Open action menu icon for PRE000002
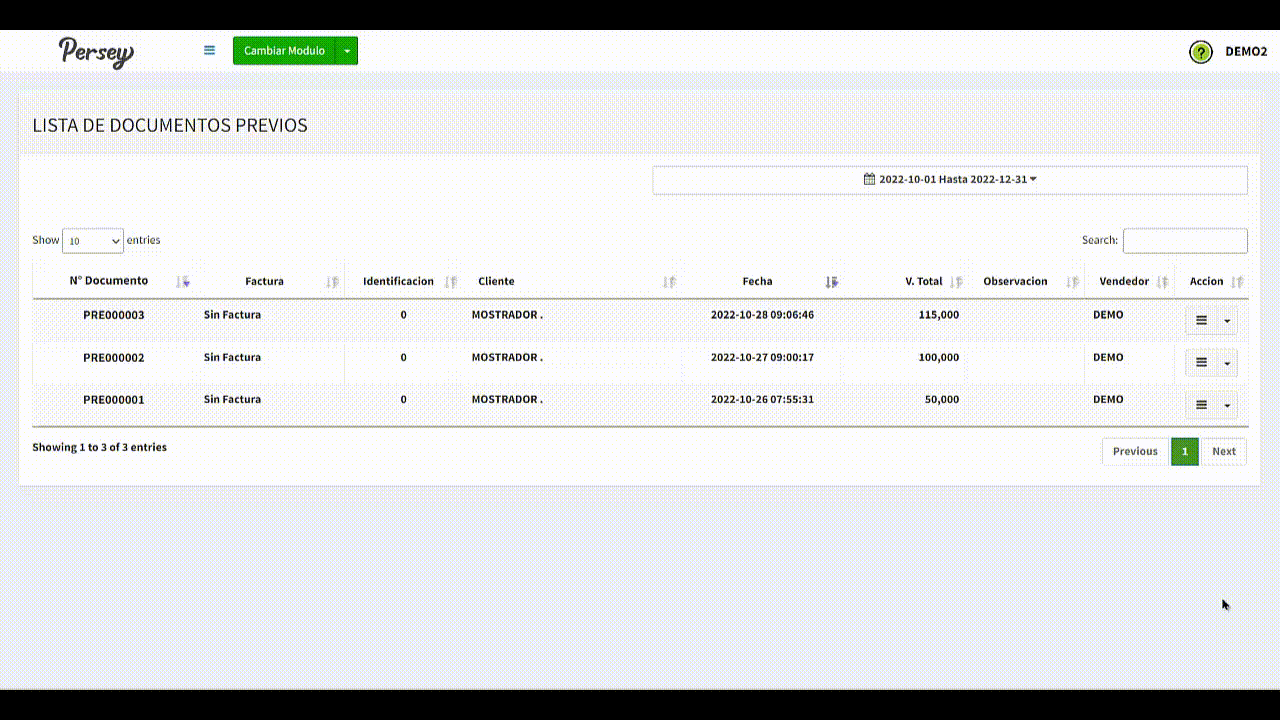Image resolution: width=1280 pixels, height=720 pixels. pos(1201,363)
